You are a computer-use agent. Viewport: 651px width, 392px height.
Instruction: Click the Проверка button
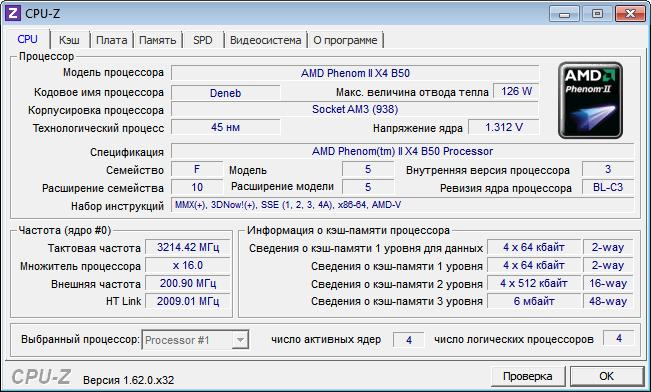(x=527, y=376)
